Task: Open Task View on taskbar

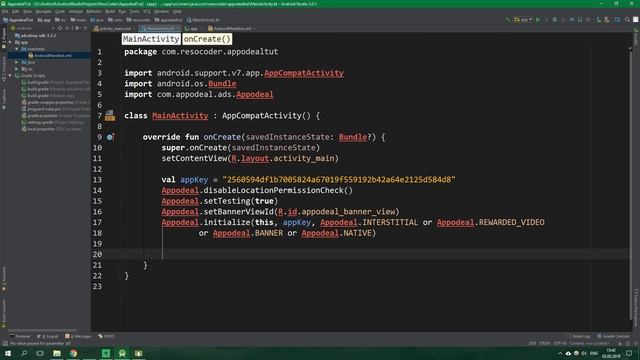Action: (x=40, y=353)
